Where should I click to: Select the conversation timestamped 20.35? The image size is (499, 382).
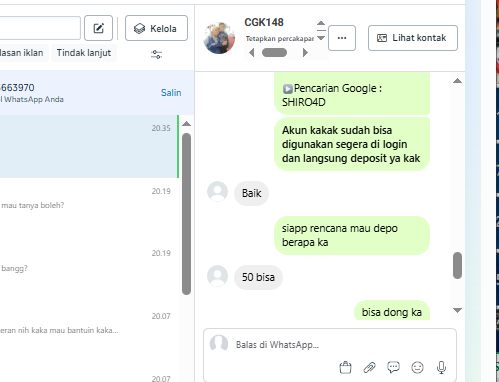(x=89, y=146)
